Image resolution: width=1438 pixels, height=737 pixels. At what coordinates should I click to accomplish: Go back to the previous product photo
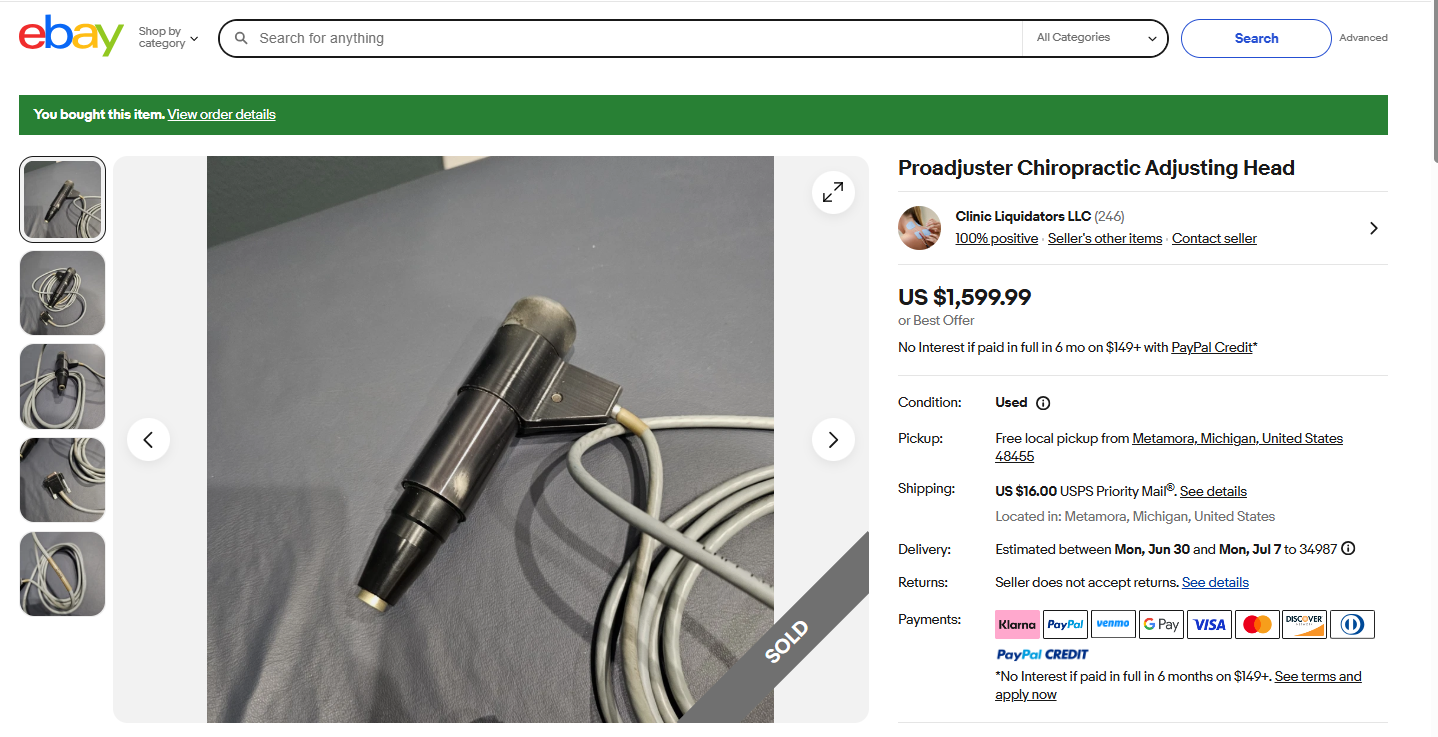click(148, 439)
